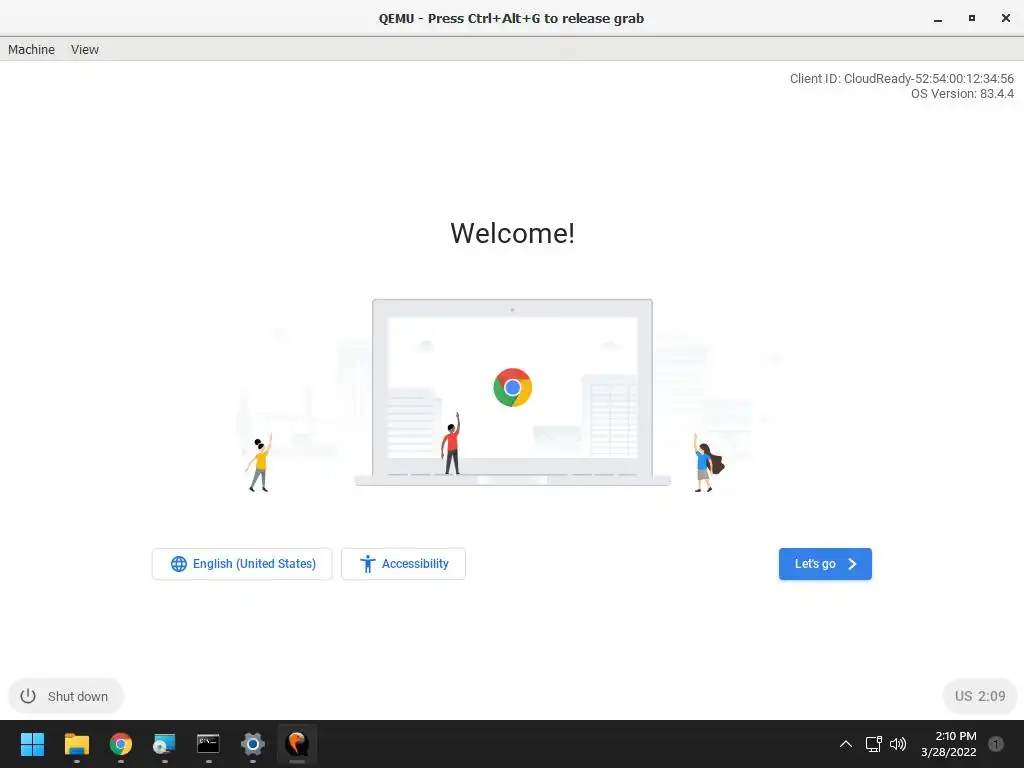
Task: Switch to the QEMU taskbar icon
Action: [296, 744]
